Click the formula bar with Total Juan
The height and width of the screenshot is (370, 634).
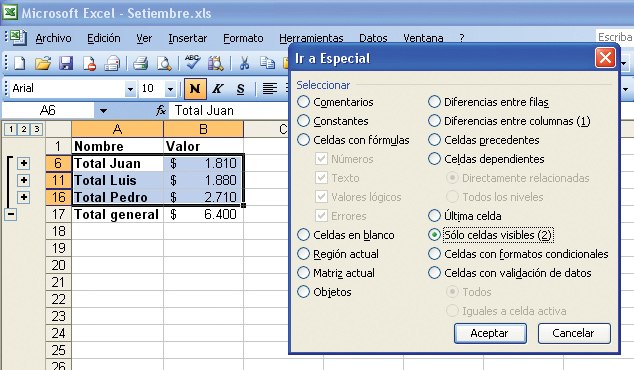click(228, 110)
